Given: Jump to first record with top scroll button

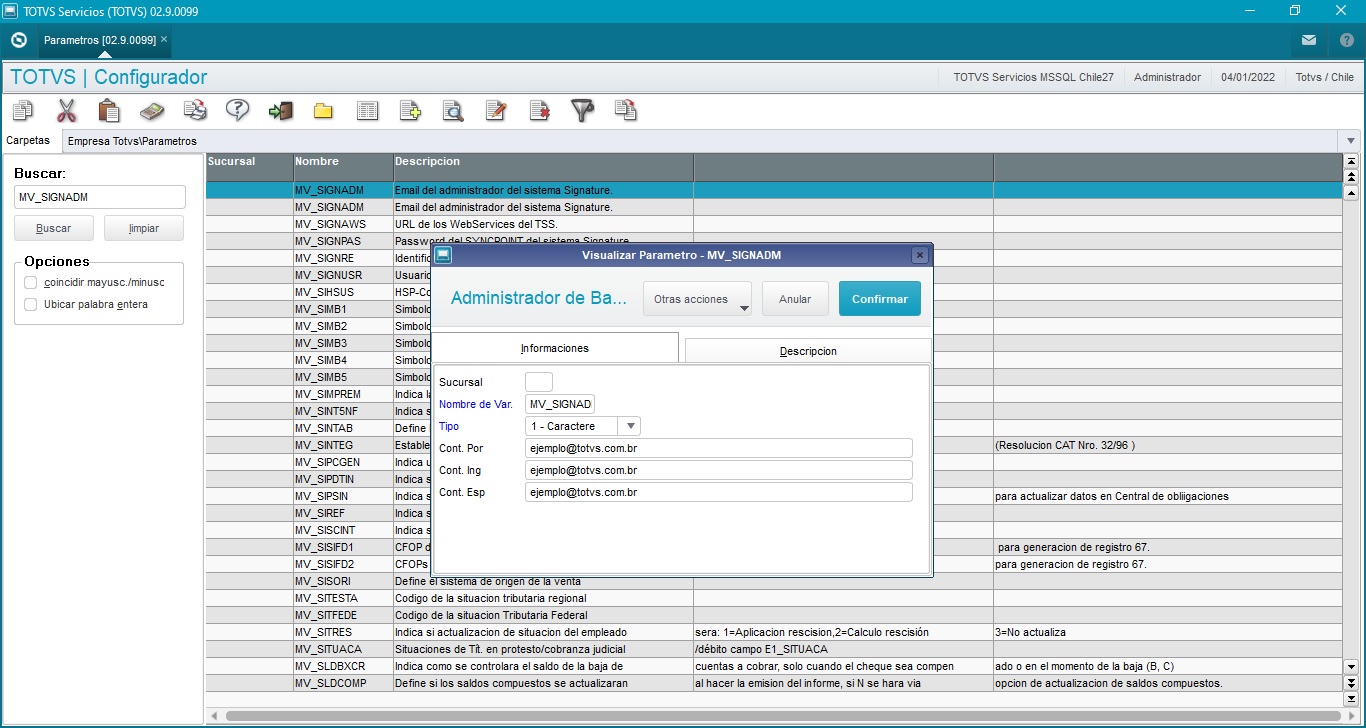Looking at the screenshot, I should coord(1352,161).
